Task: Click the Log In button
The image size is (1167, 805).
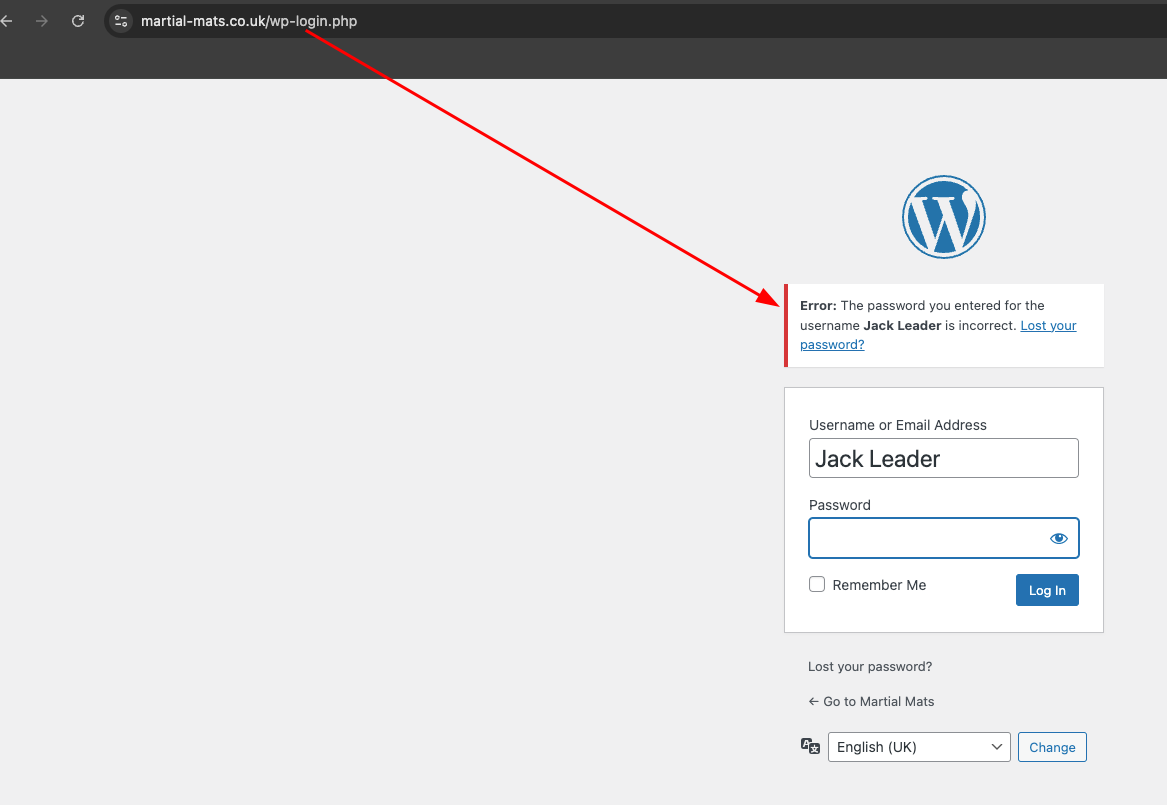Action: point(1047,590)
